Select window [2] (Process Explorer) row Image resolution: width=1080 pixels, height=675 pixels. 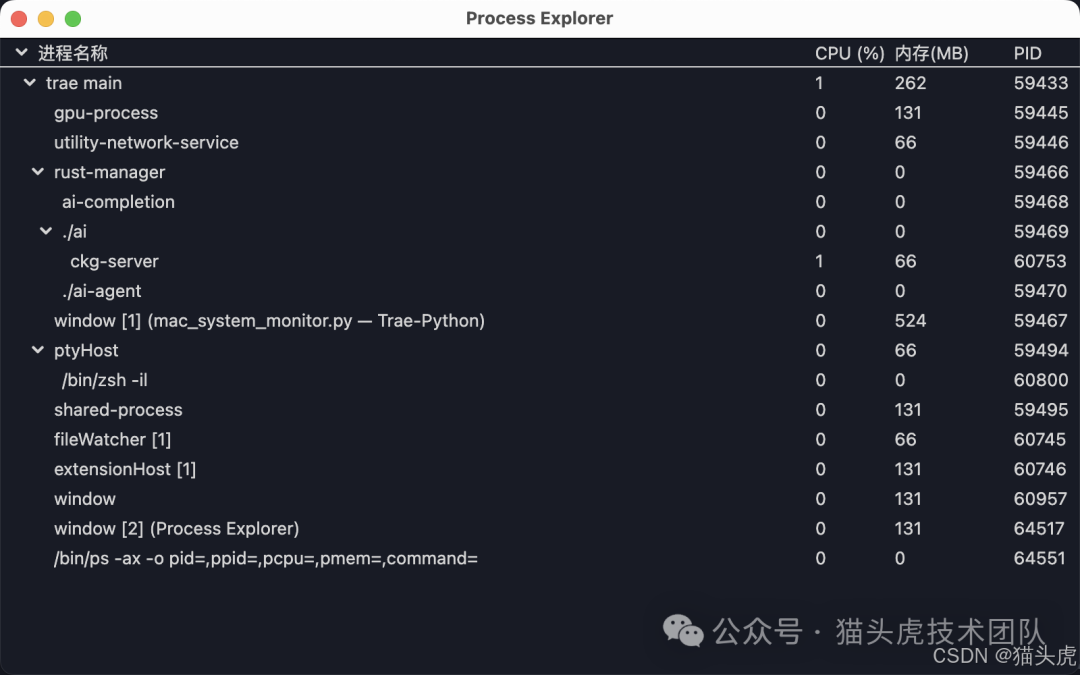176,529
